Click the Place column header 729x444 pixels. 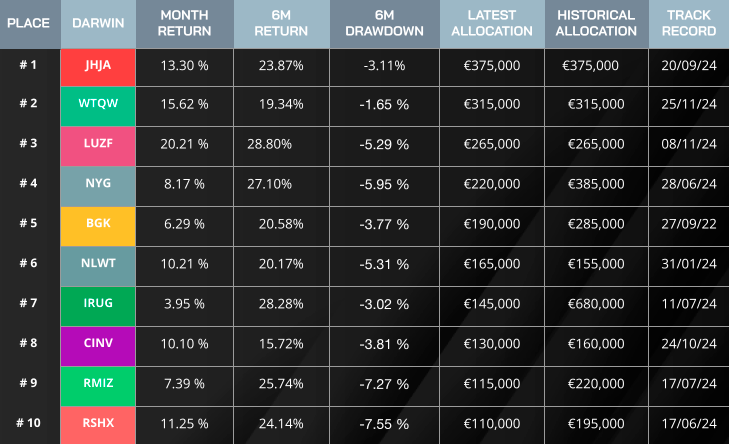pos(29,23)
